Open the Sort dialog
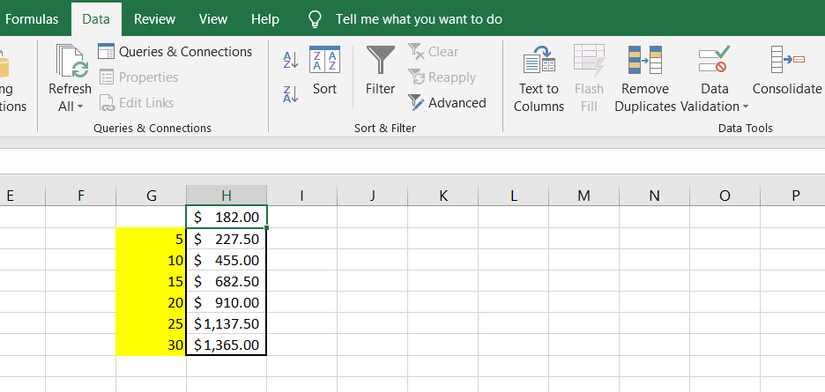Image resolution: width=825 pixels, height=392 pixels. (325, 71)
